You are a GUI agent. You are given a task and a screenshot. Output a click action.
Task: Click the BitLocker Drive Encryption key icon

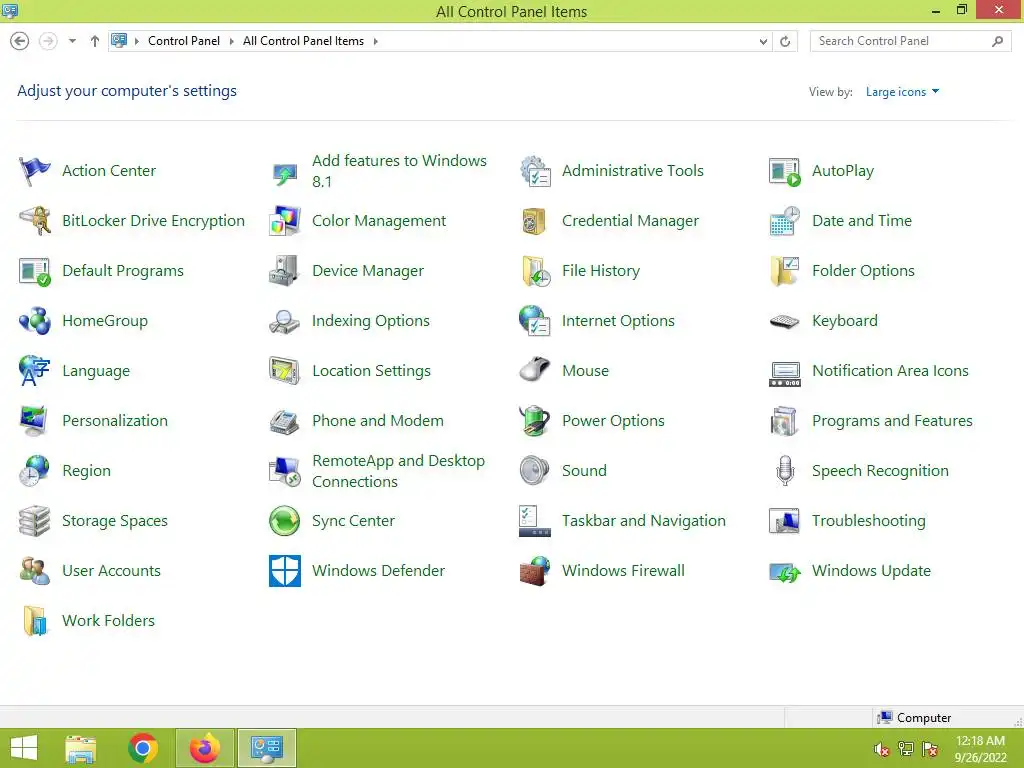(x=34, y=221)
